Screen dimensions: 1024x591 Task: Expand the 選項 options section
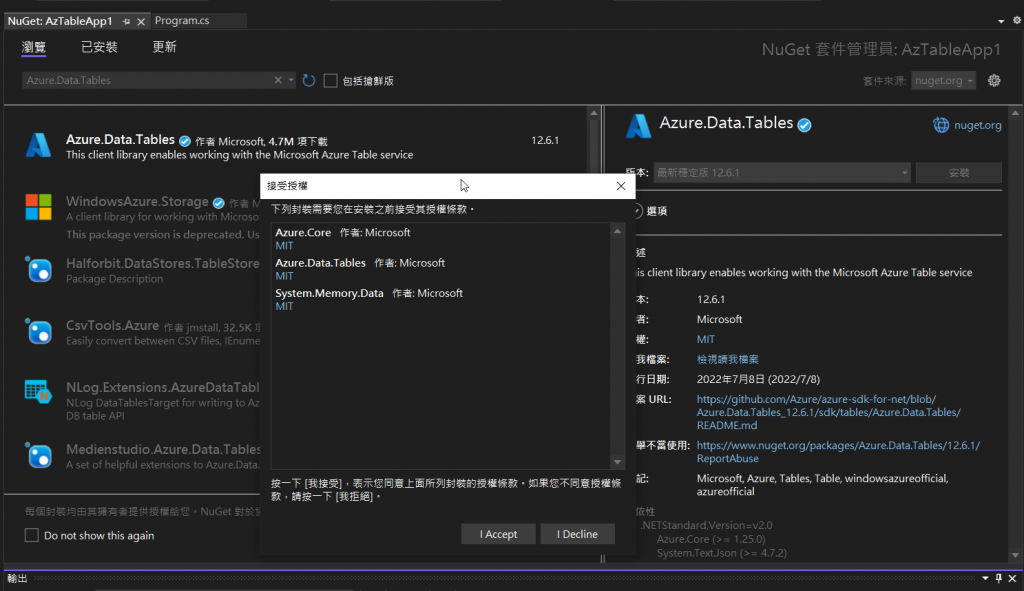[x=637, y=211]
